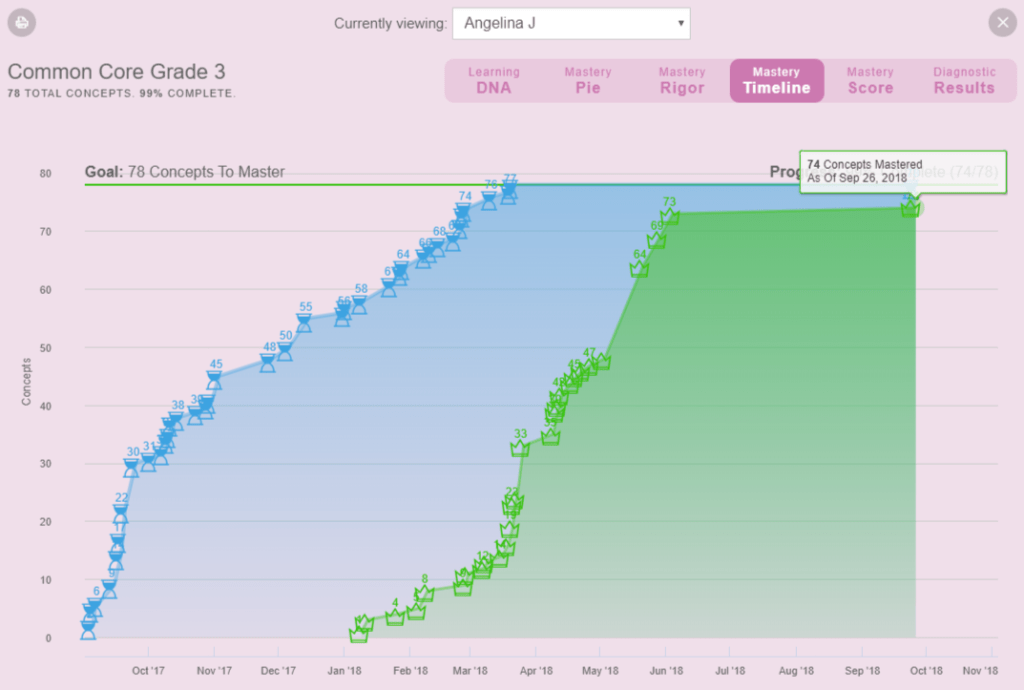Click the print icon in top-left corner

21,22
